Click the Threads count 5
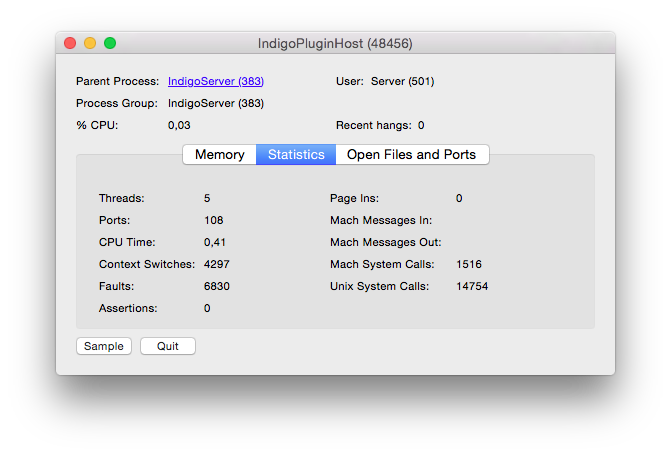Image resolution: width=671 pixels, height=455 pixels. click(207, 198)
